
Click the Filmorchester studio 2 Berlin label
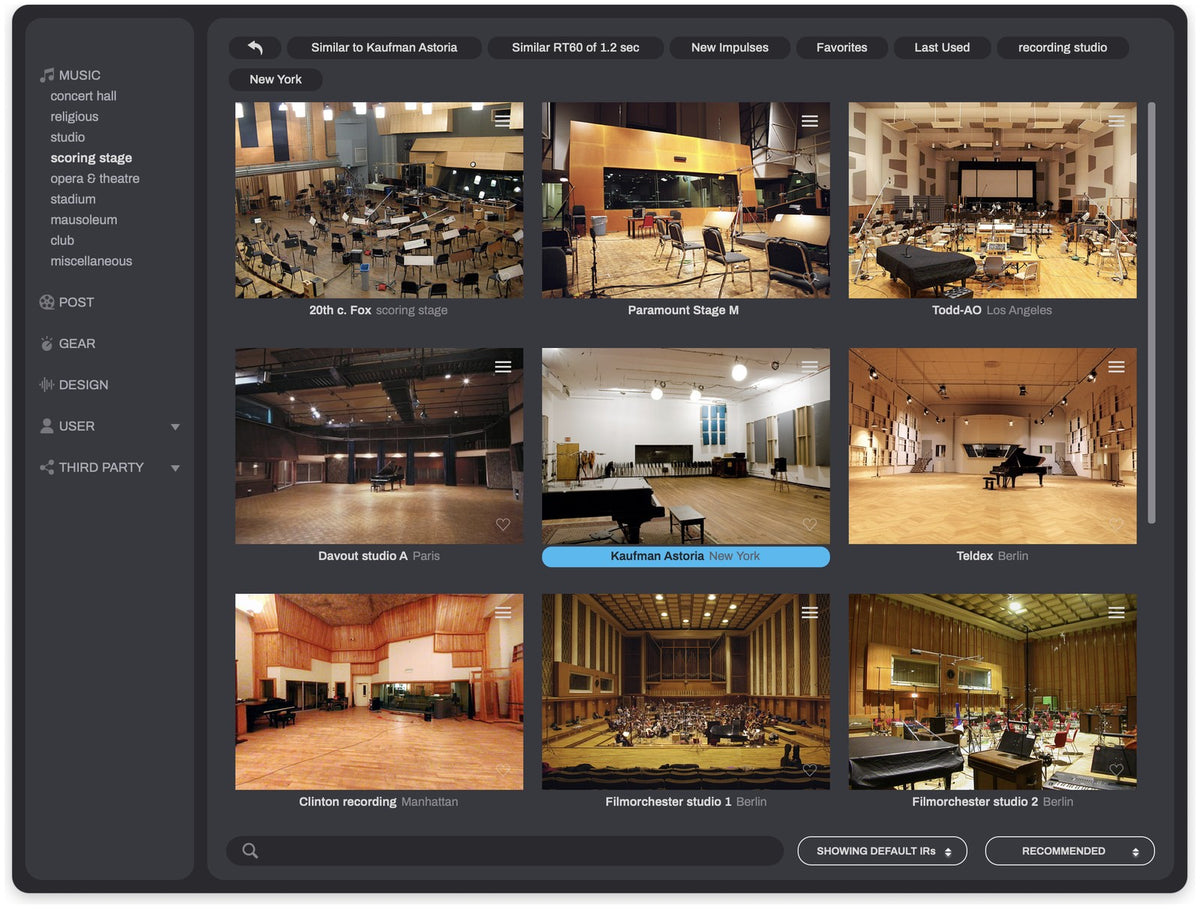click(993, 802)
